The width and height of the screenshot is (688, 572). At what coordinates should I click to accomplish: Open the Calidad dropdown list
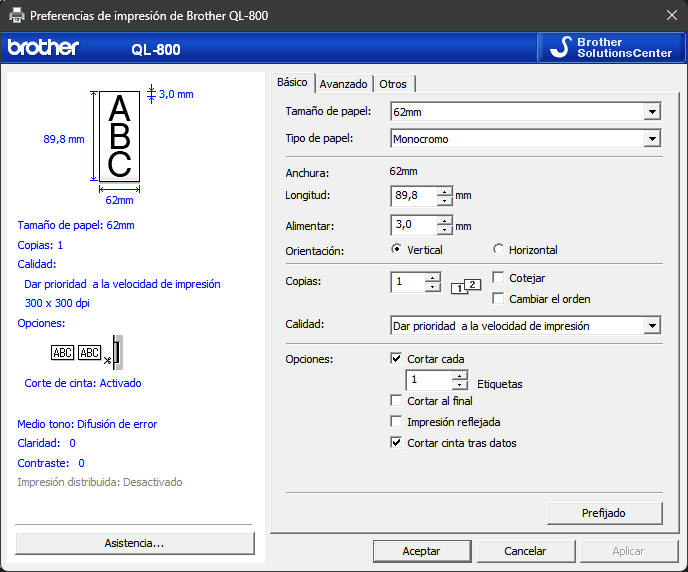[652, 326]
